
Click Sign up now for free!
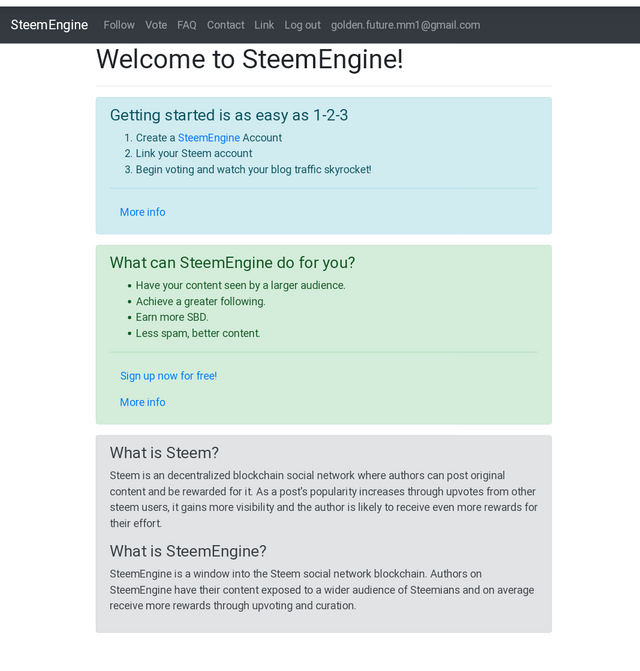[169, 376]
